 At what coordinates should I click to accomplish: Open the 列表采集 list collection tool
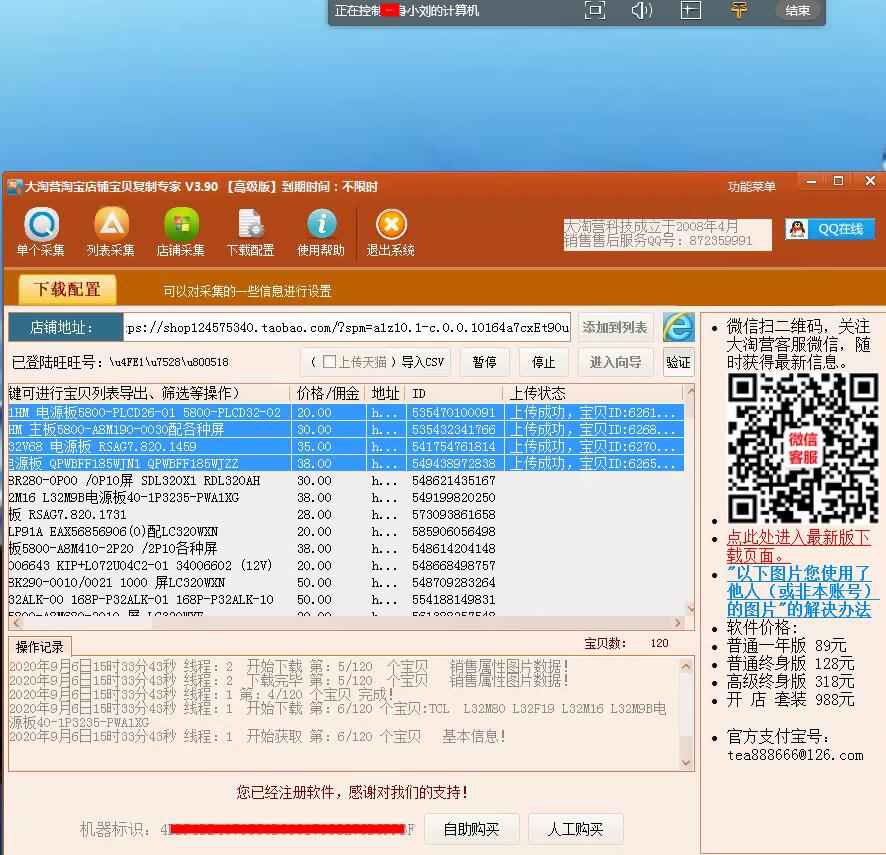tap(111, 232)
